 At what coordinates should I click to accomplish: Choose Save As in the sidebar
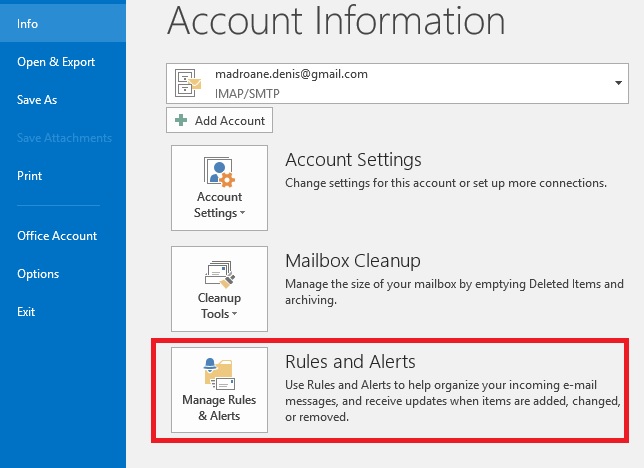click(x=37, y=100)
